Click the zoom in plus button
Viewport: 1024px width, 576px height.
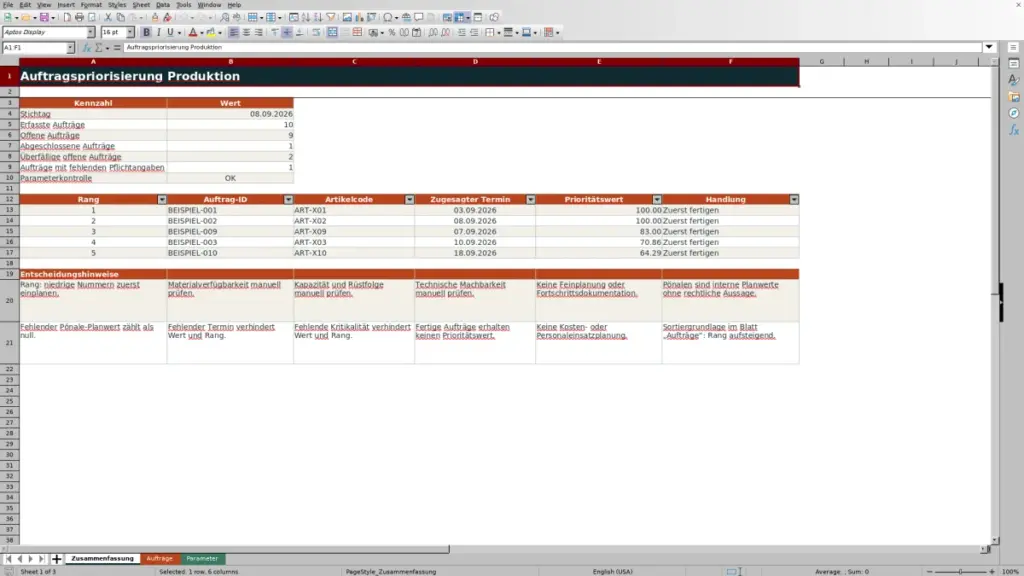[x=991, y=571]
